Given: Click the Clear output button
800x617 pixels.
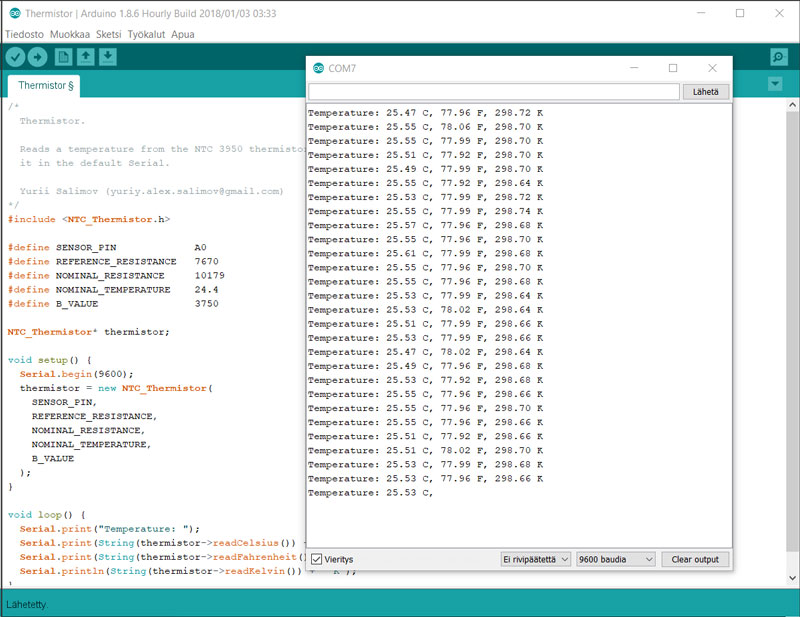Looking at the screenshot, I should coord(695,559).
